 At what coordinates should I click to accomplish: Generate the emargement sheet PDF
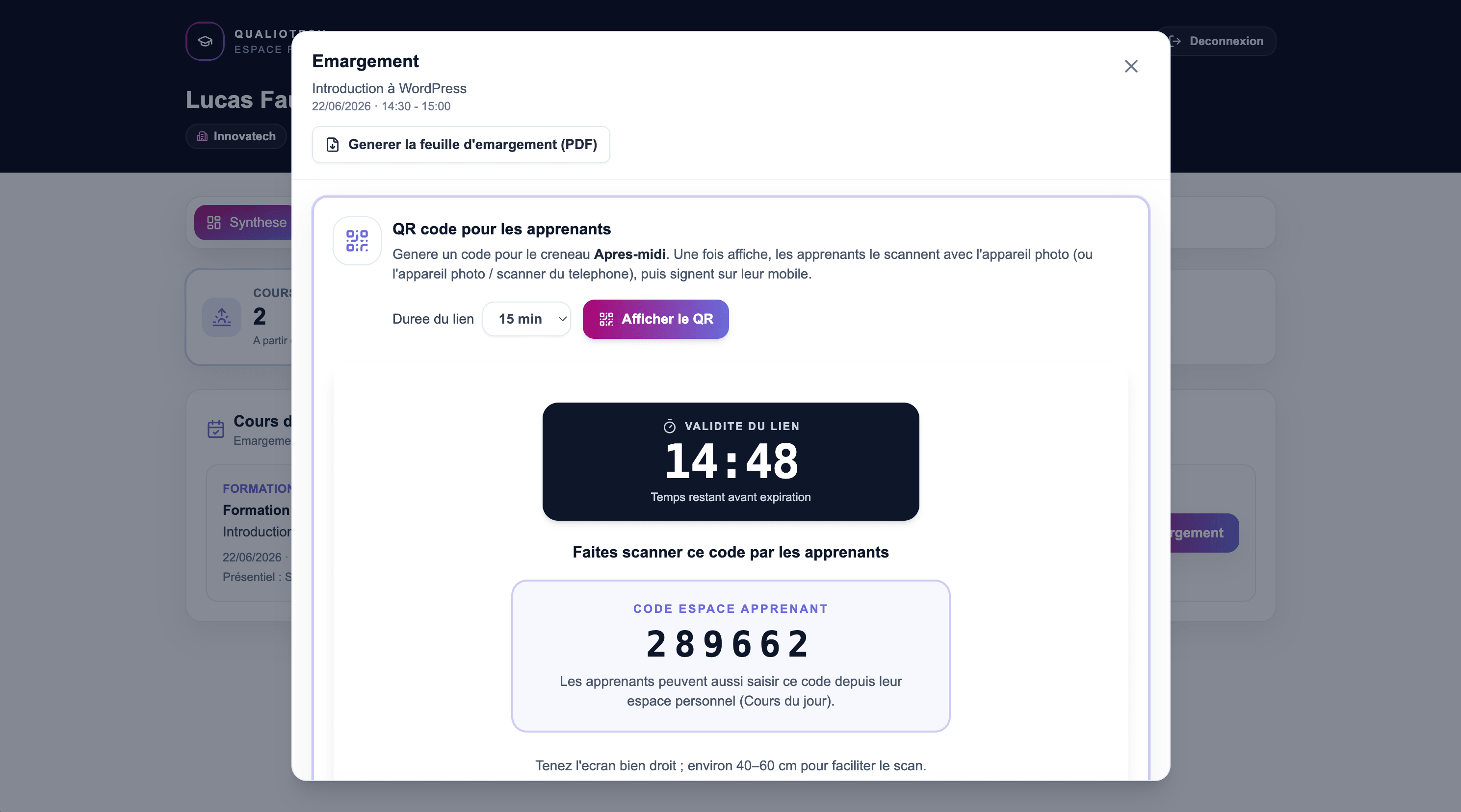(x=461, y=145)
